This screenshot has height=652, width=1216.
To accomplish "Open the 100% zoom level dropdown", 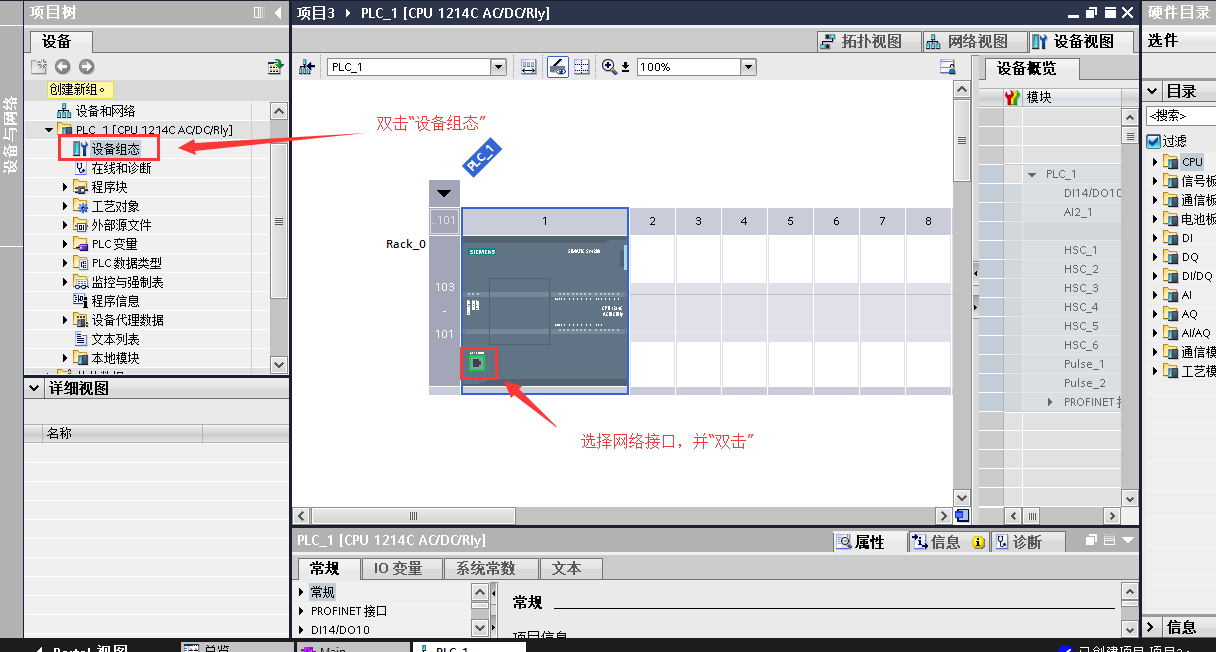I will tap(748, 67).
